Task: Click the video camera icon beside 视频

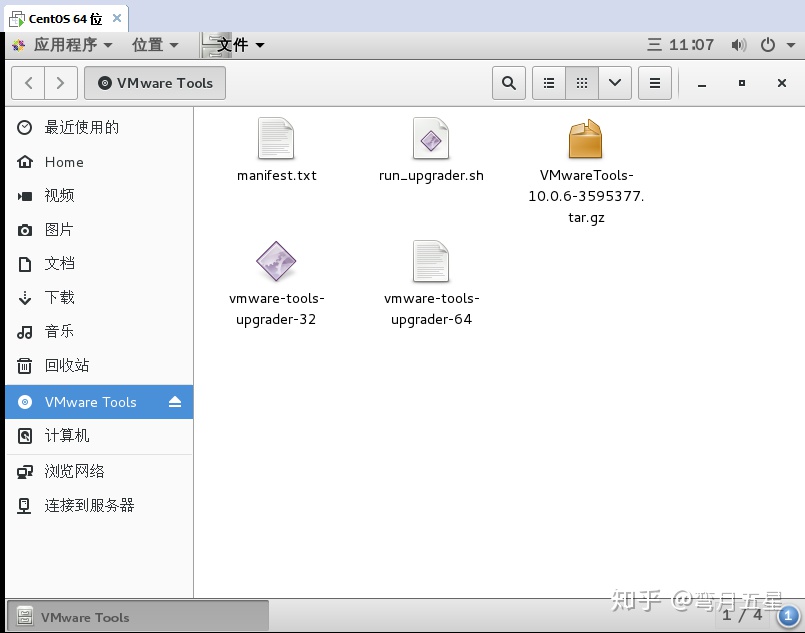Action: 25,196
